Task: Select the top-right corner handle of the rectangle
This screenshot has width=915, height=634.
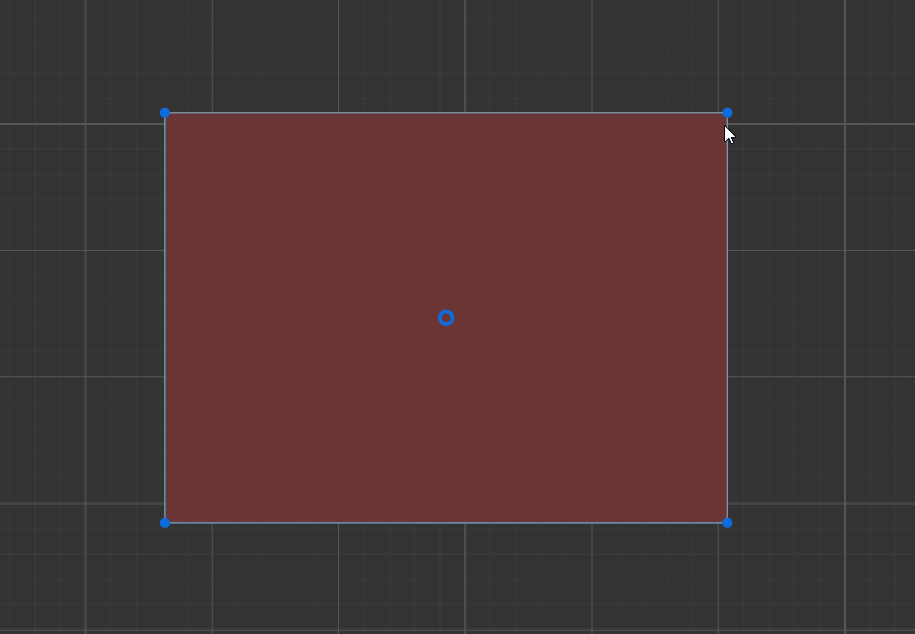Action: pyautogui.click(x=727, y=113)
